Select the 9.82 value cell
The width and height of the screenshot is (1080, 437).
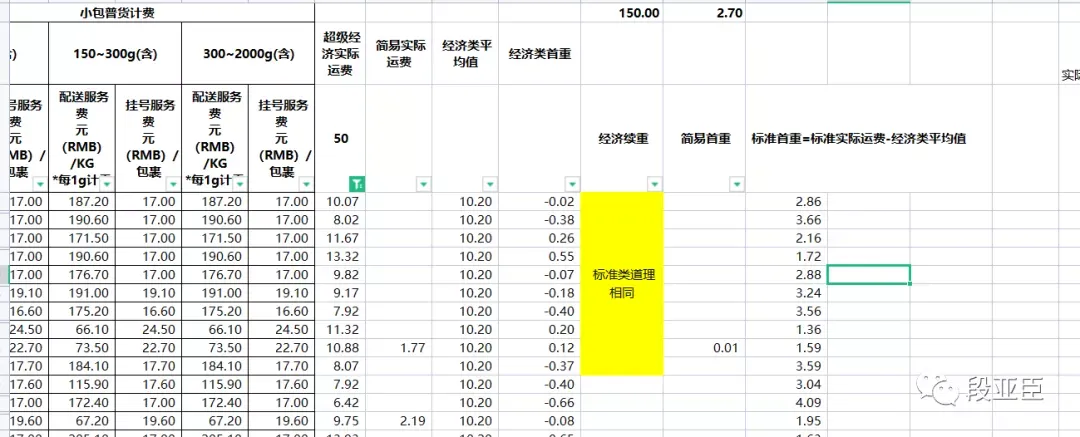coord(340,274)
